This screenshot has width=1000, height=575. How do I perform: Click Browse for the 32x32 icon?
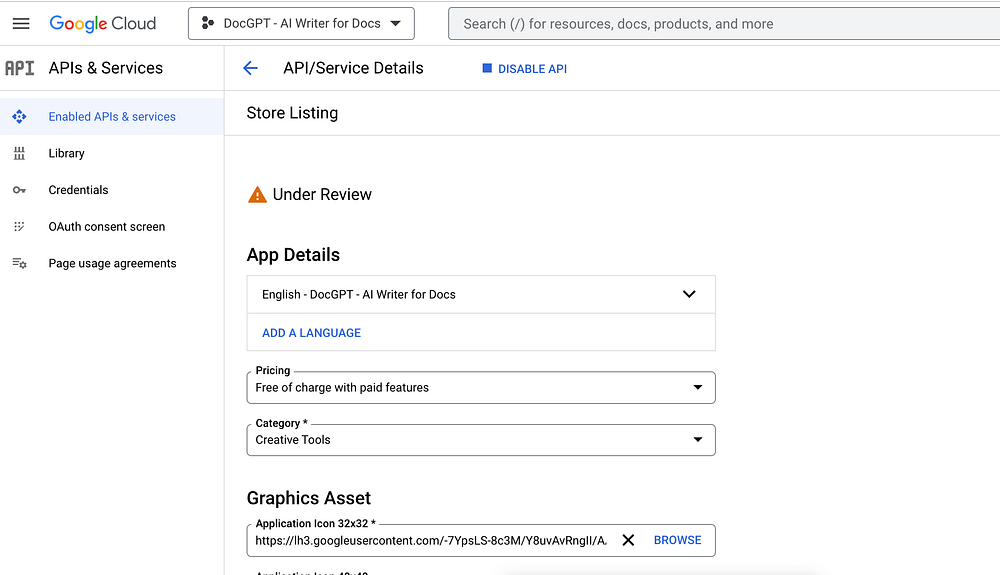pos(677,540)
